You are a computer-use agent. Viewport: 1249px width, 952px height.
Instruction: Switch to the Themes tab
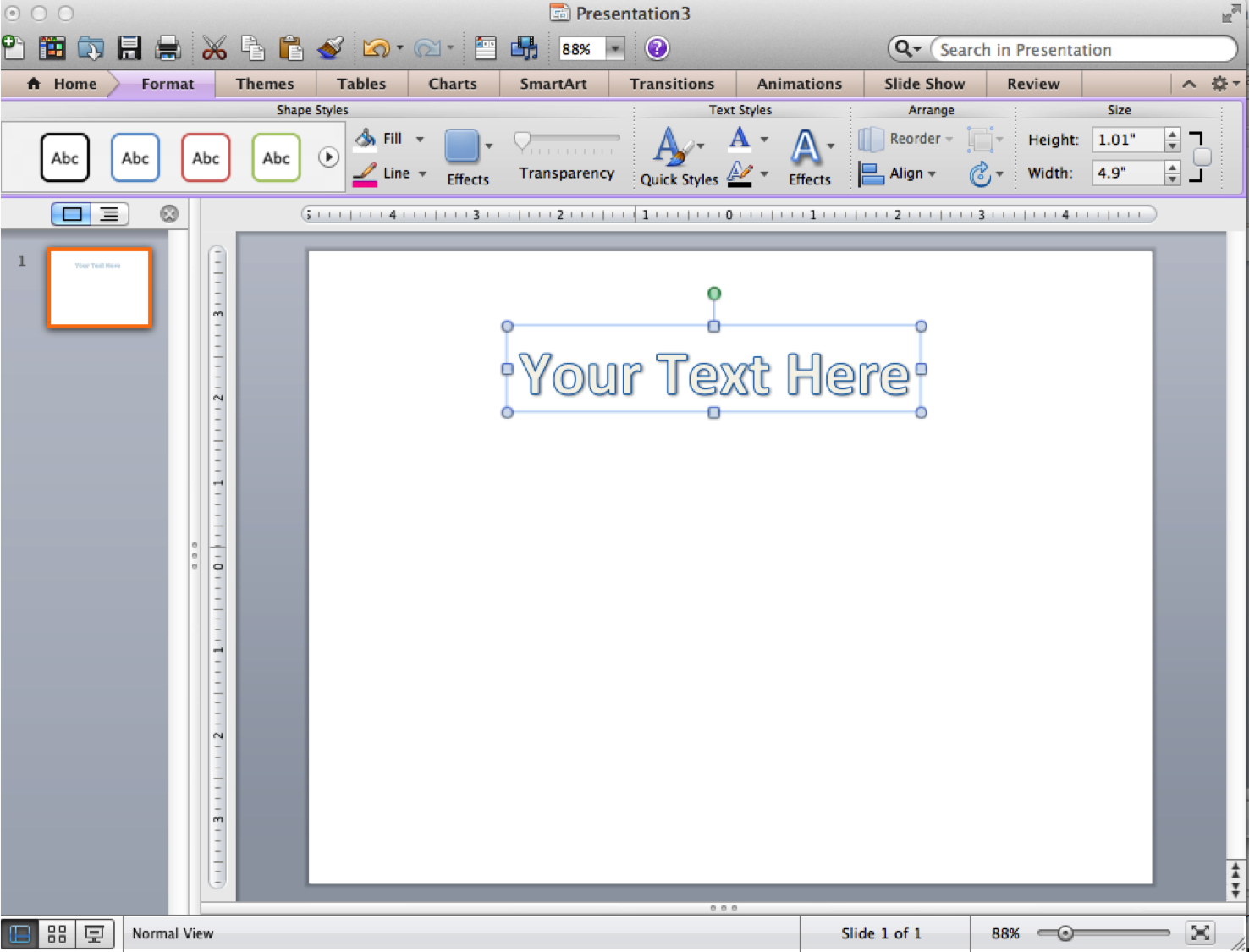click(265, 83)
